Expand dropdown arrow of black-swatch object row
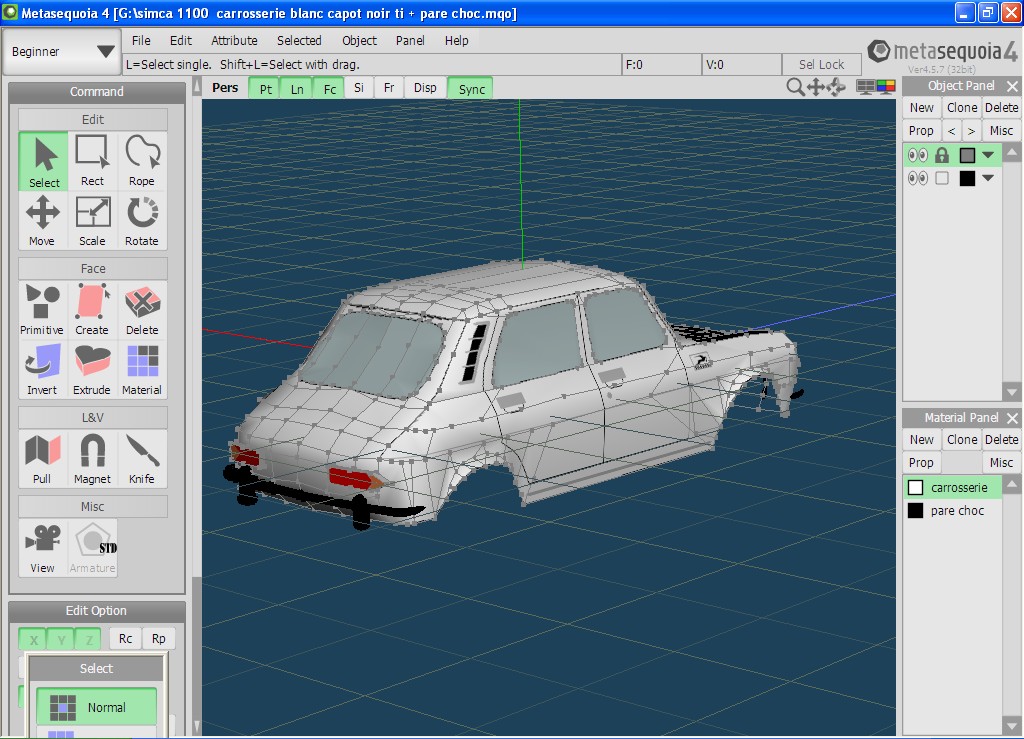 [988, 178]
